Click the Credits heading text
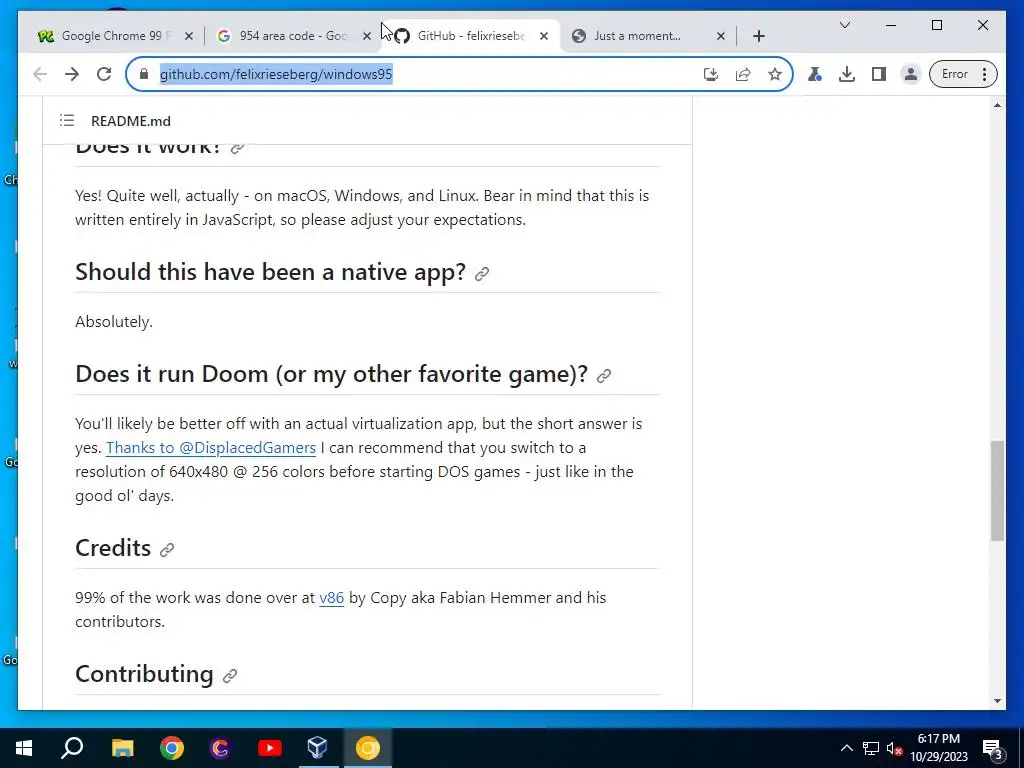The width and height of the screenshot is (1024, 768). click(113, 548)
